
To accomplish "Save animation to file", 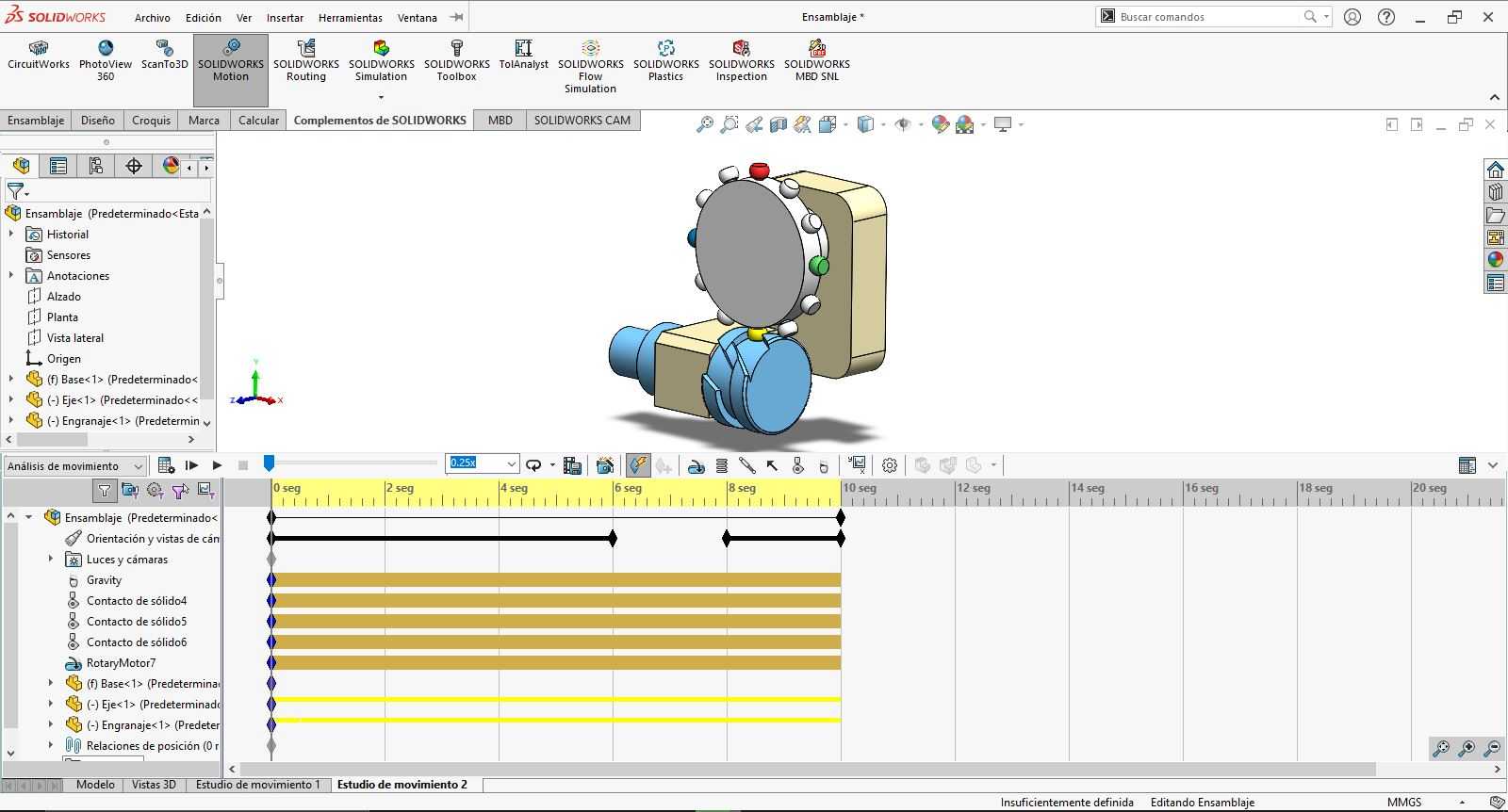I will [x=571, y=465].
